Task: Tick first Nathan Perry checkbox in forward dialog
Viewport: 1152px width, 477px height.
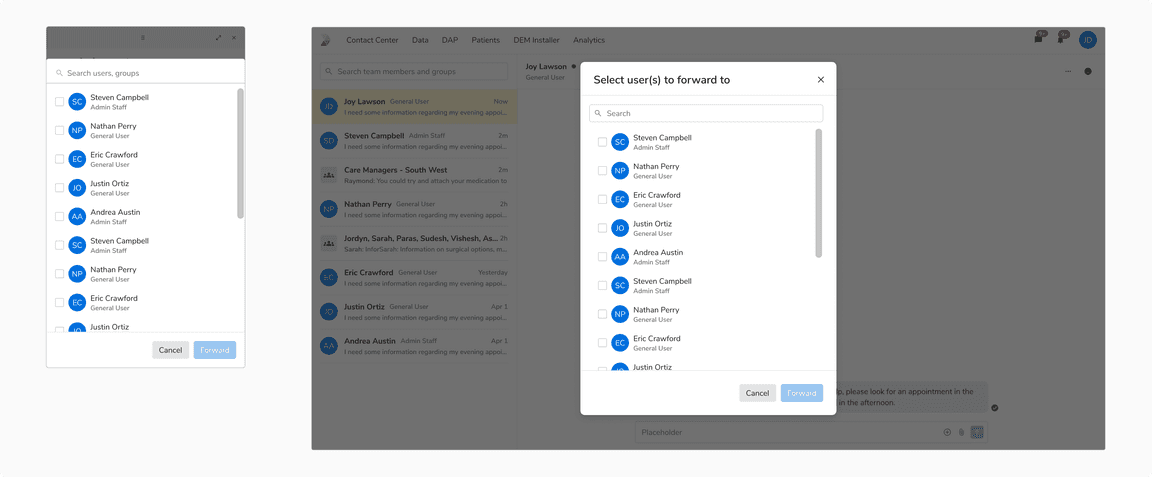Action: [x=602, y=171]
